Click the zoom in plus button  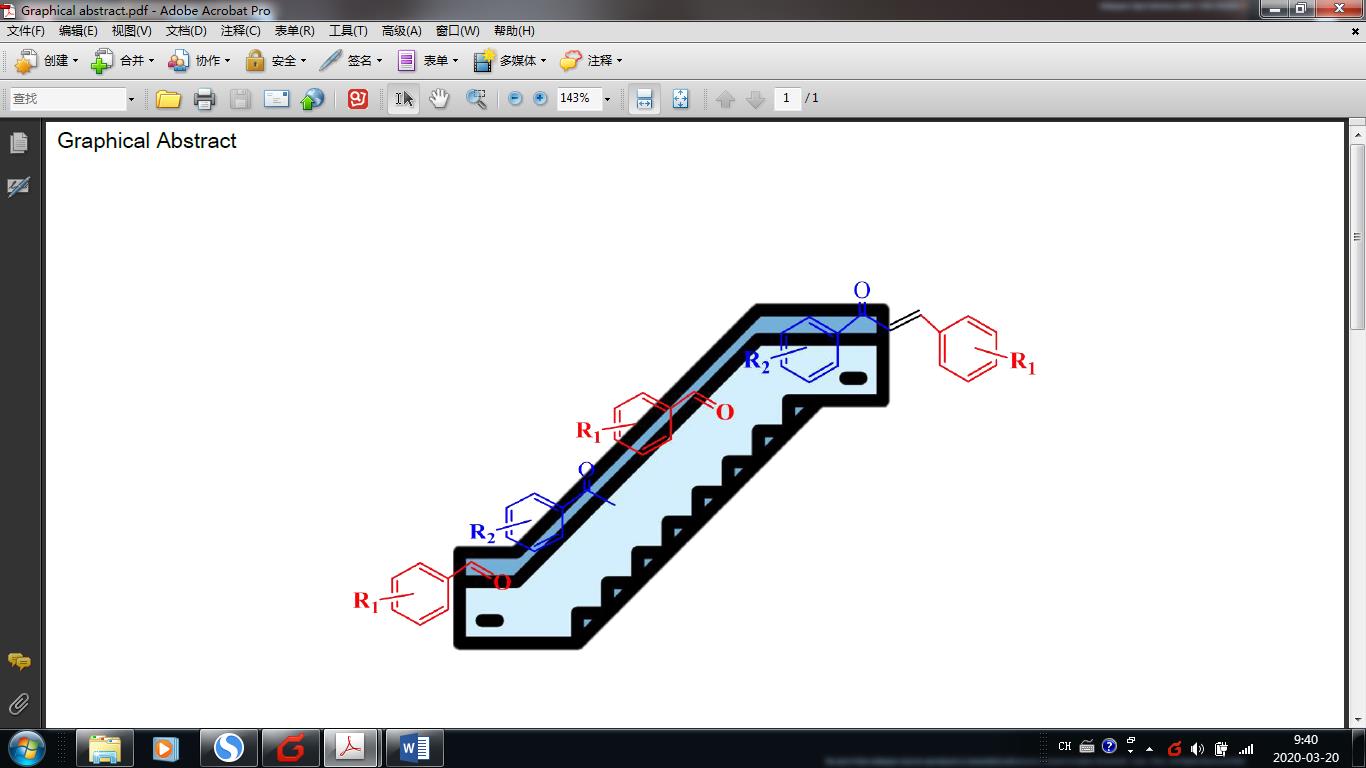540,99
